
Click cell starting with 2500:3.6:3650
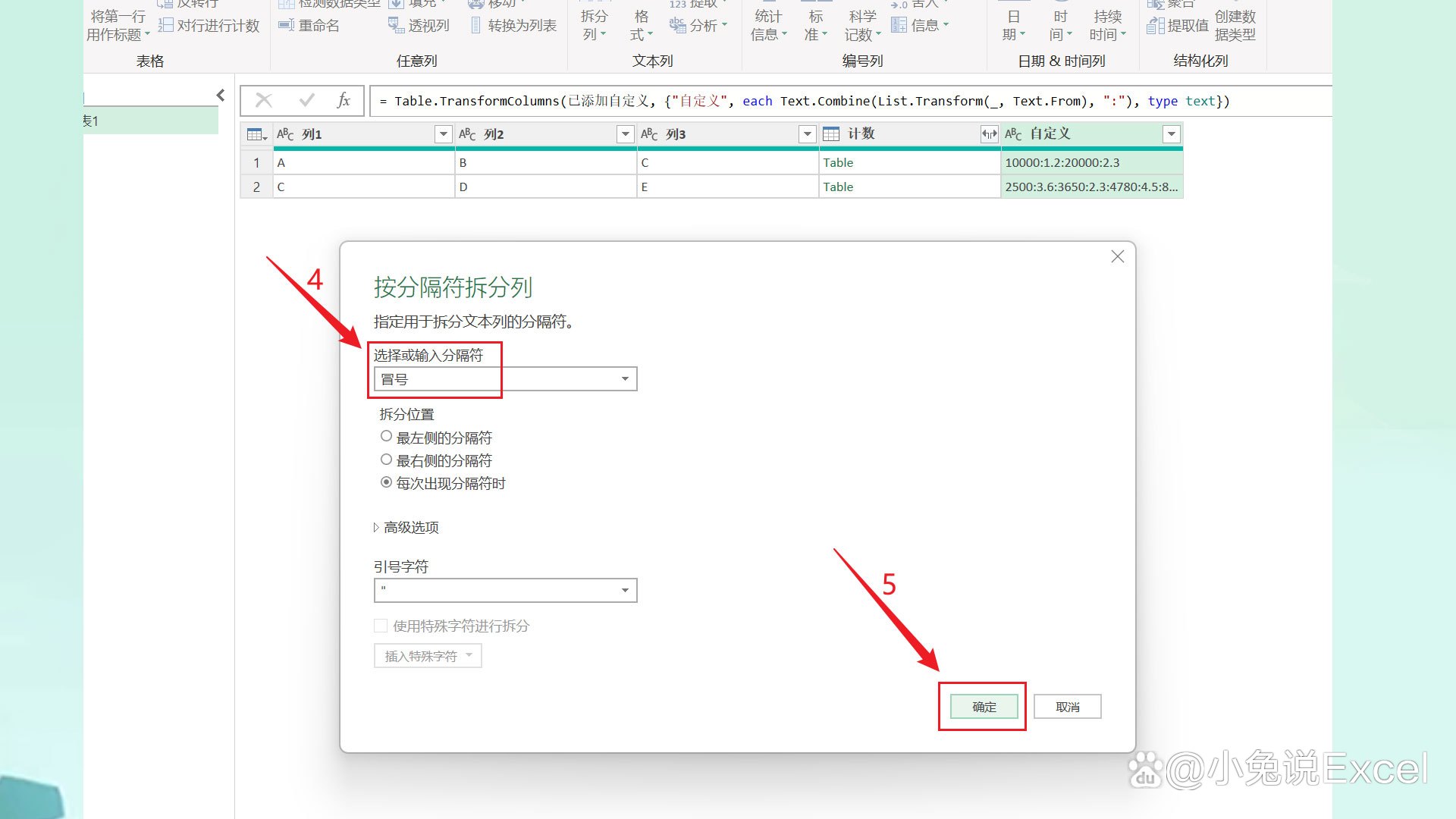(1092, 187)
